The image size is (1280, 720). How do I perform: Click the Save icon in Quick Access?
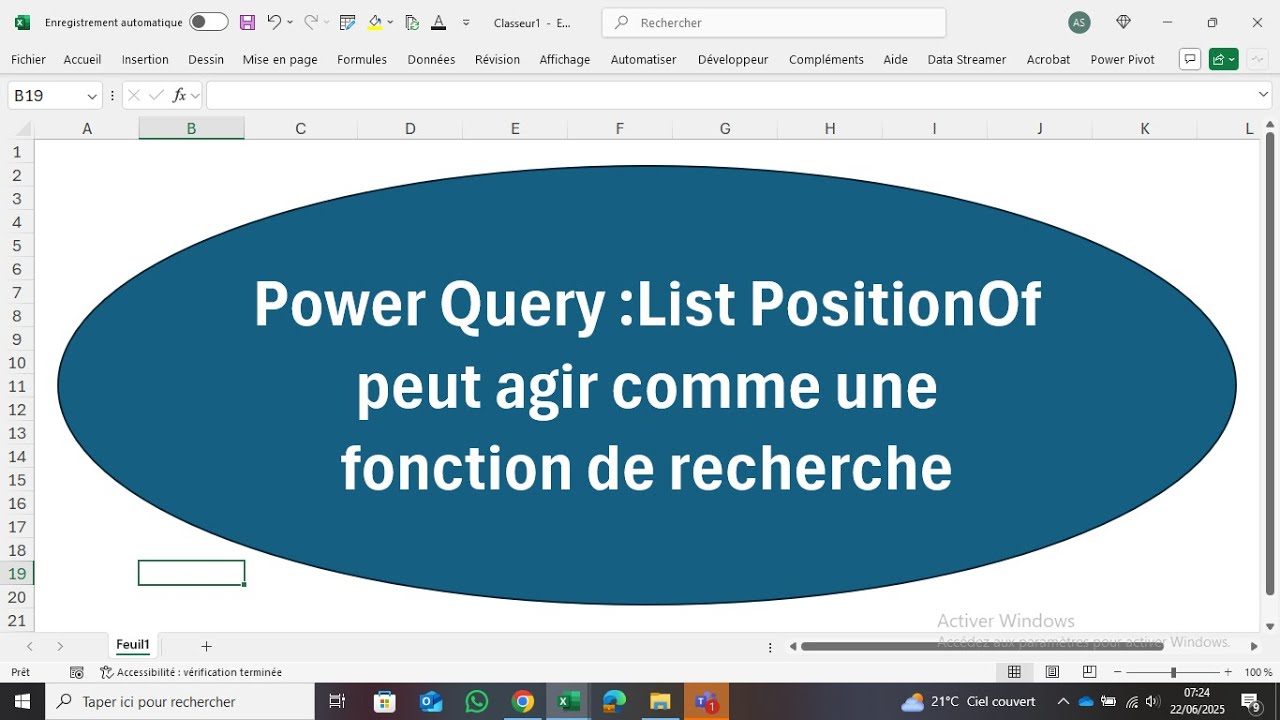pos(247,22)
